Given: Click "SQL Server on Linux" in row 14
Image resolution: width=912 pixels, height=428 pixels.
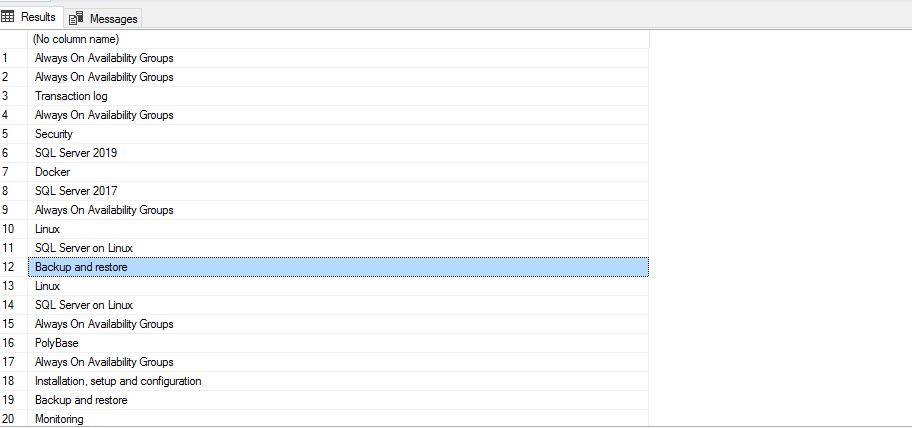Looking at the screenshot, I should click(x=84, y=305).
